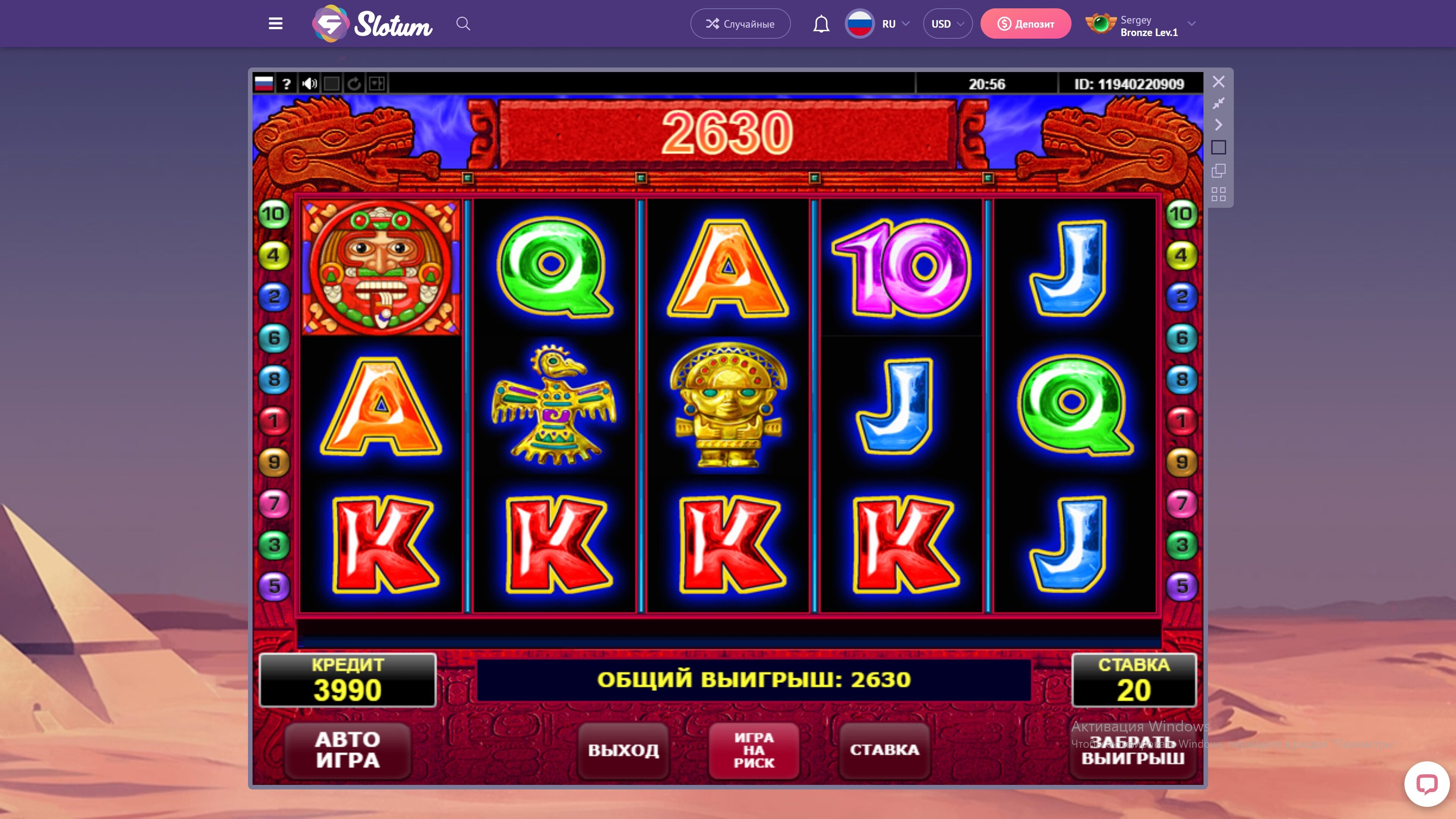The height and width of the screenshot is (819, 1456).
Task: Select the ИГРА НА РИСК button
Action: point(754,750)
